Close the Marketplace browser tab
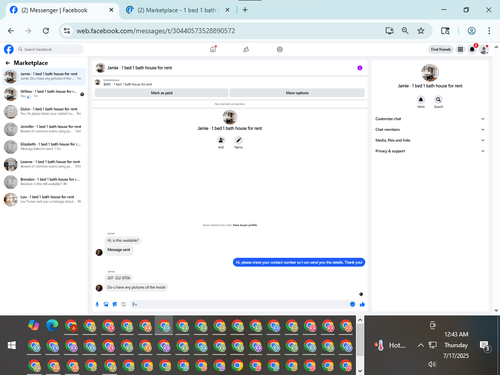The width and height of the screenshot is (500, 375). tap(227, 10)
